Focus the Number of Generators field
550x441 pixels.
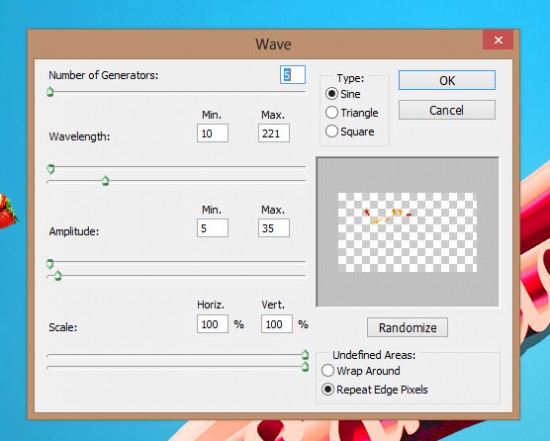[x=293, y=75]
